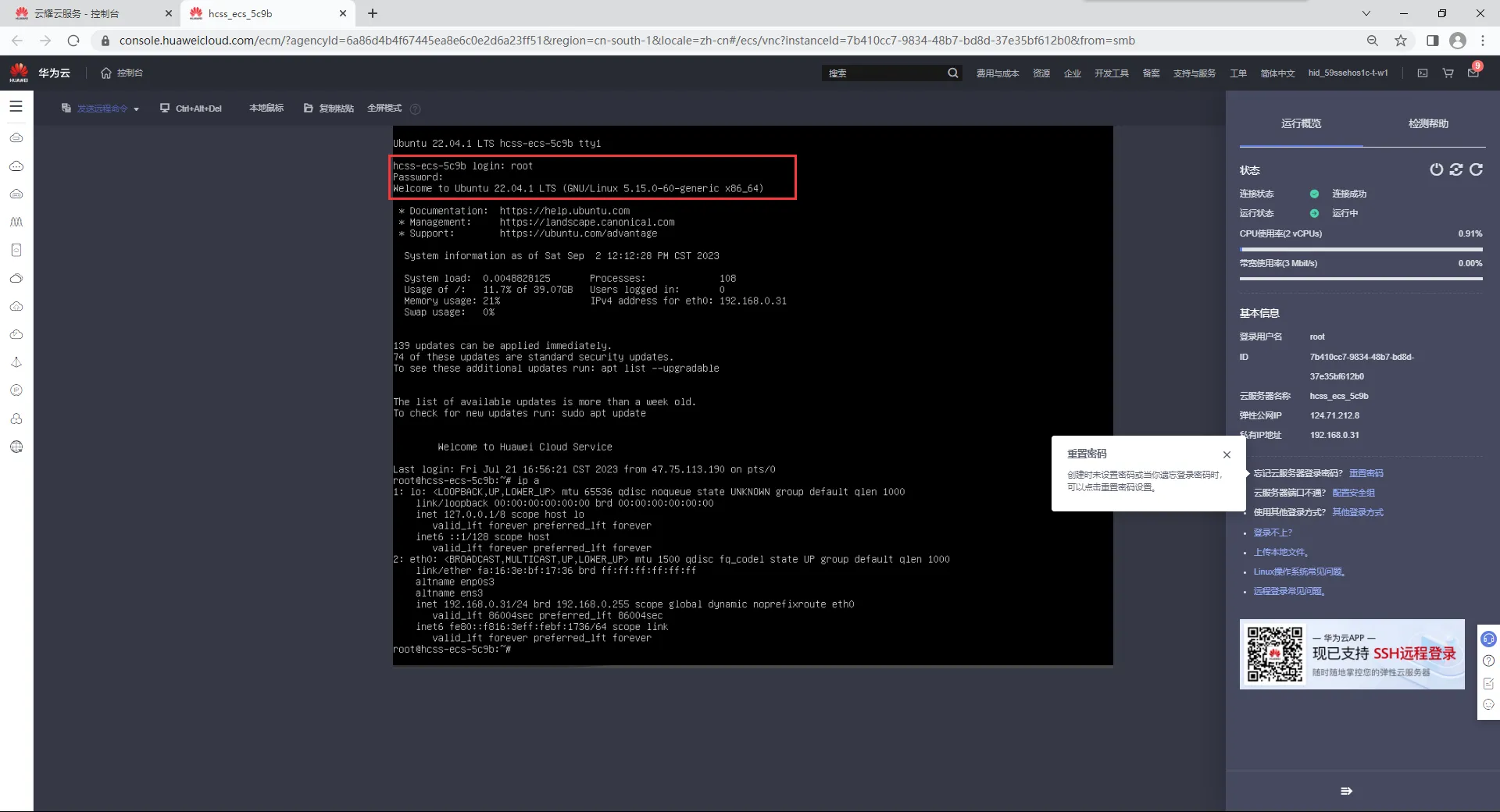1500x812 pixels.
Task: Open the browser profile avatar
Action: click(1457, 41)
